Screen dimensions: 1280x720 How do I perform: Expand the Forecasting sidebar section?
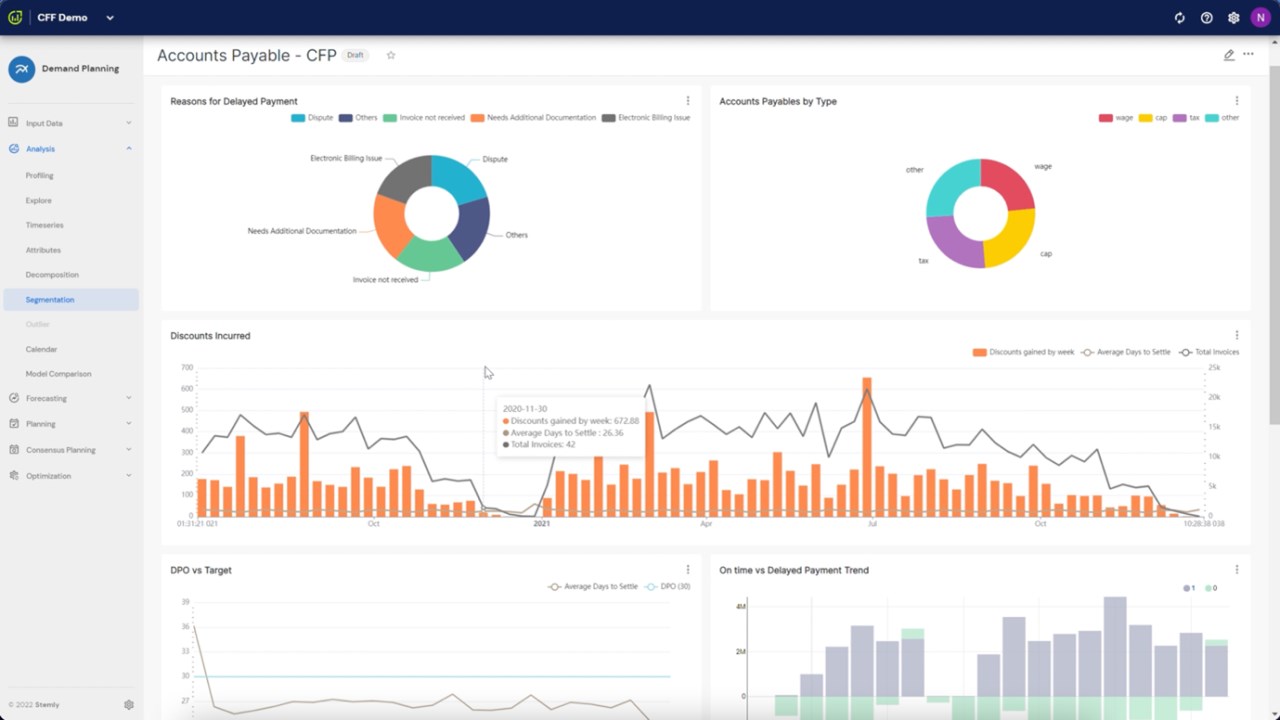pyautogui.click(x=71, y=398)
